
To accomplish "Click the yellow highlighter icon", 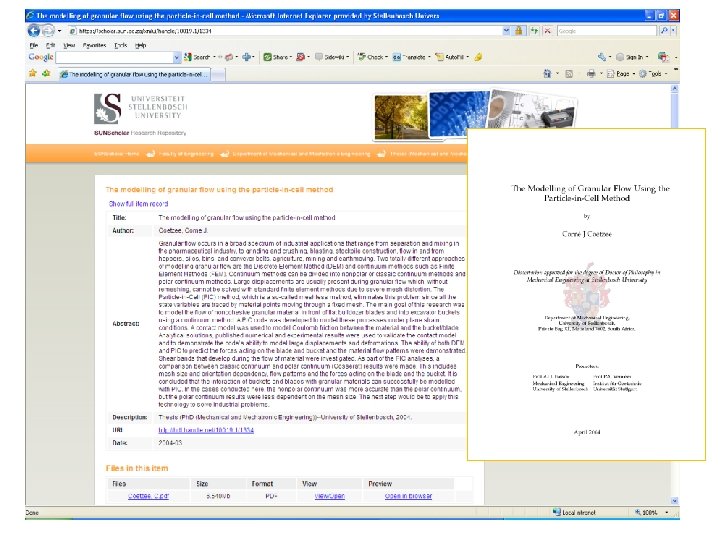I will 478,57.
